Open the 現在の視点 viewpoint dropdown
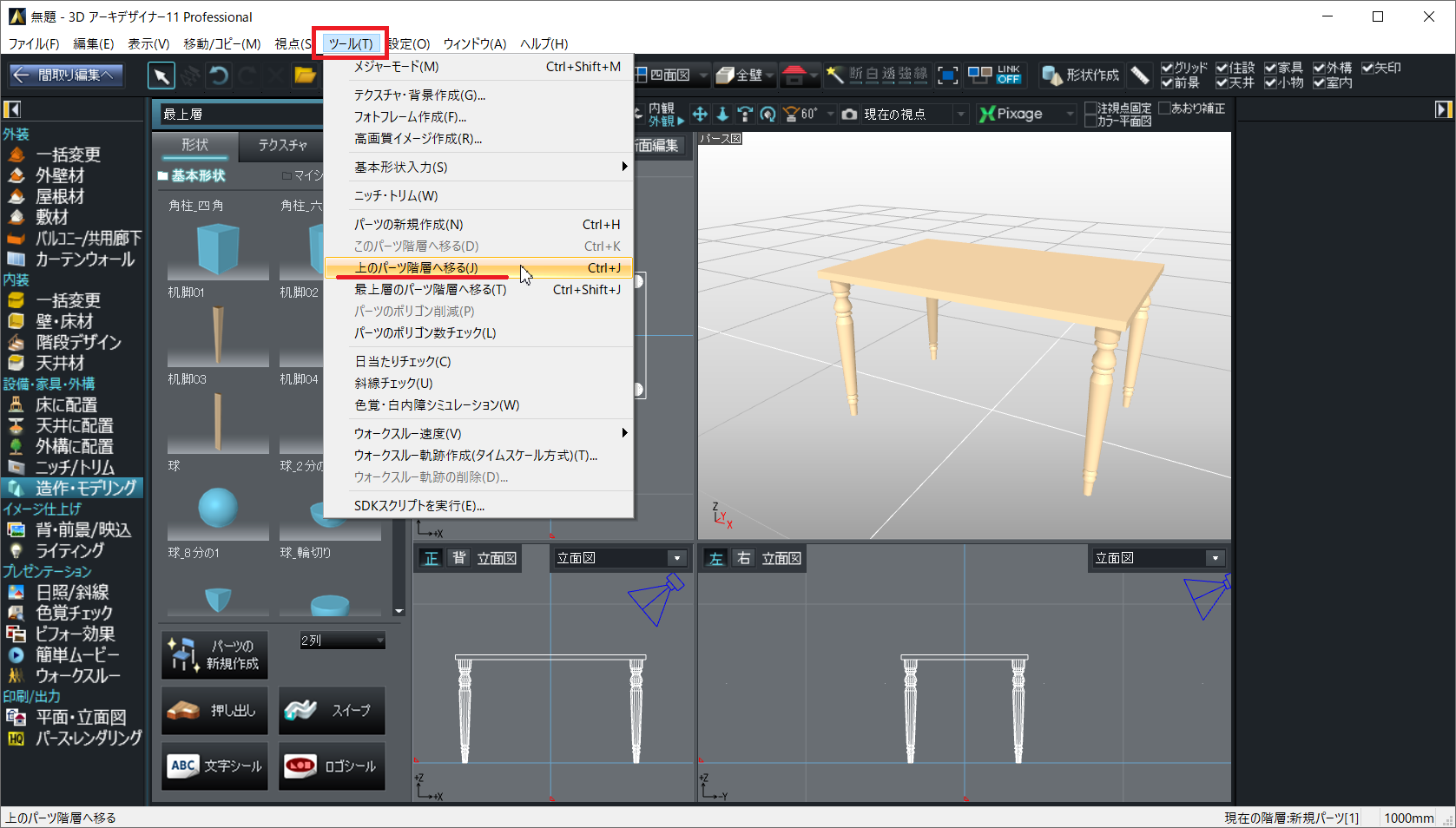The height and width of the screenshot is (828, 1456). point(960,114)
